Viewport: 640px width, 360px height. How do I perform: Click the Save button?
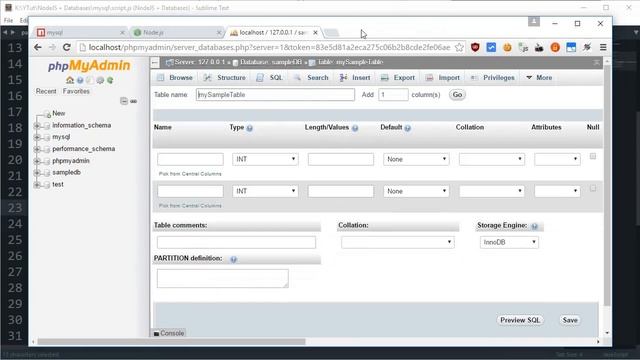pos(570,320)
